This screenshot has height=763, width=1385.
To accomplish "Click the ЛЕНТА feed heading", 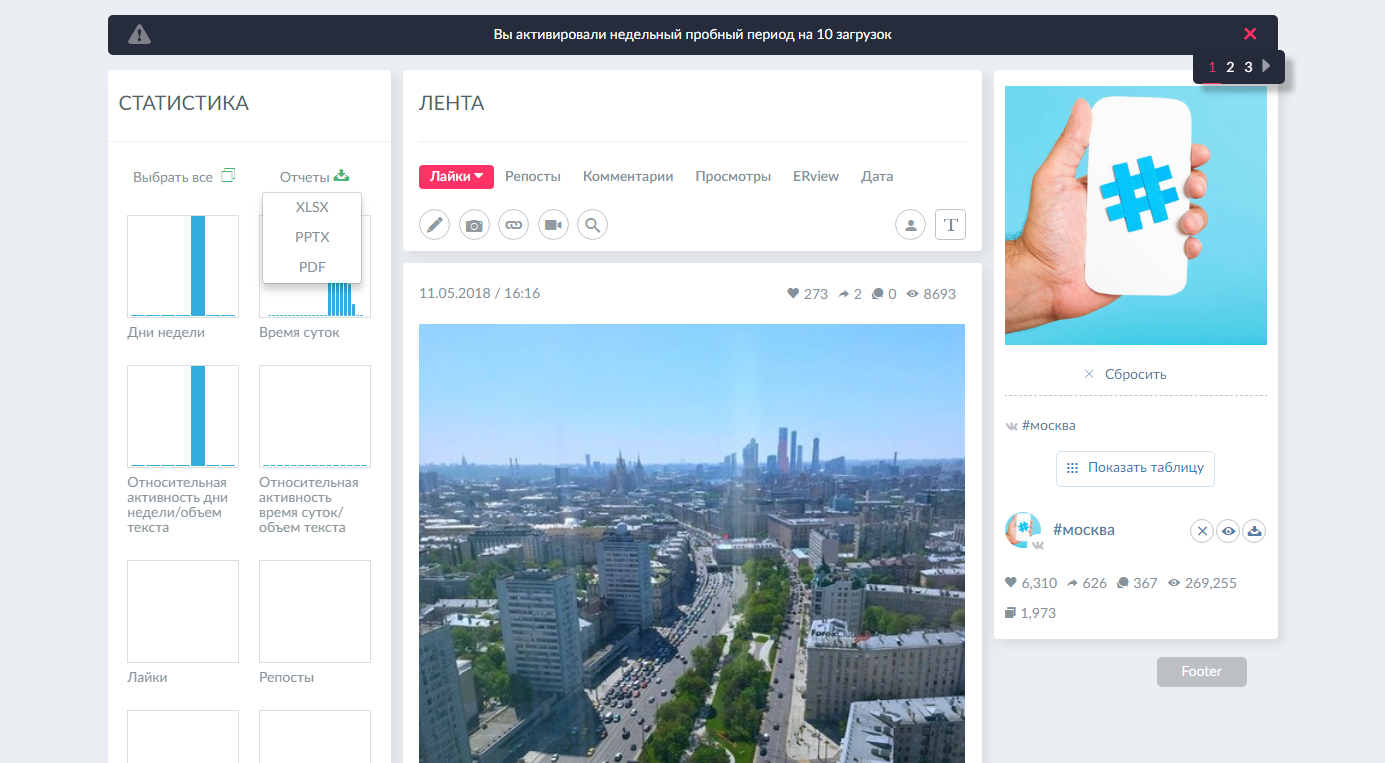I will pos(452,103).
